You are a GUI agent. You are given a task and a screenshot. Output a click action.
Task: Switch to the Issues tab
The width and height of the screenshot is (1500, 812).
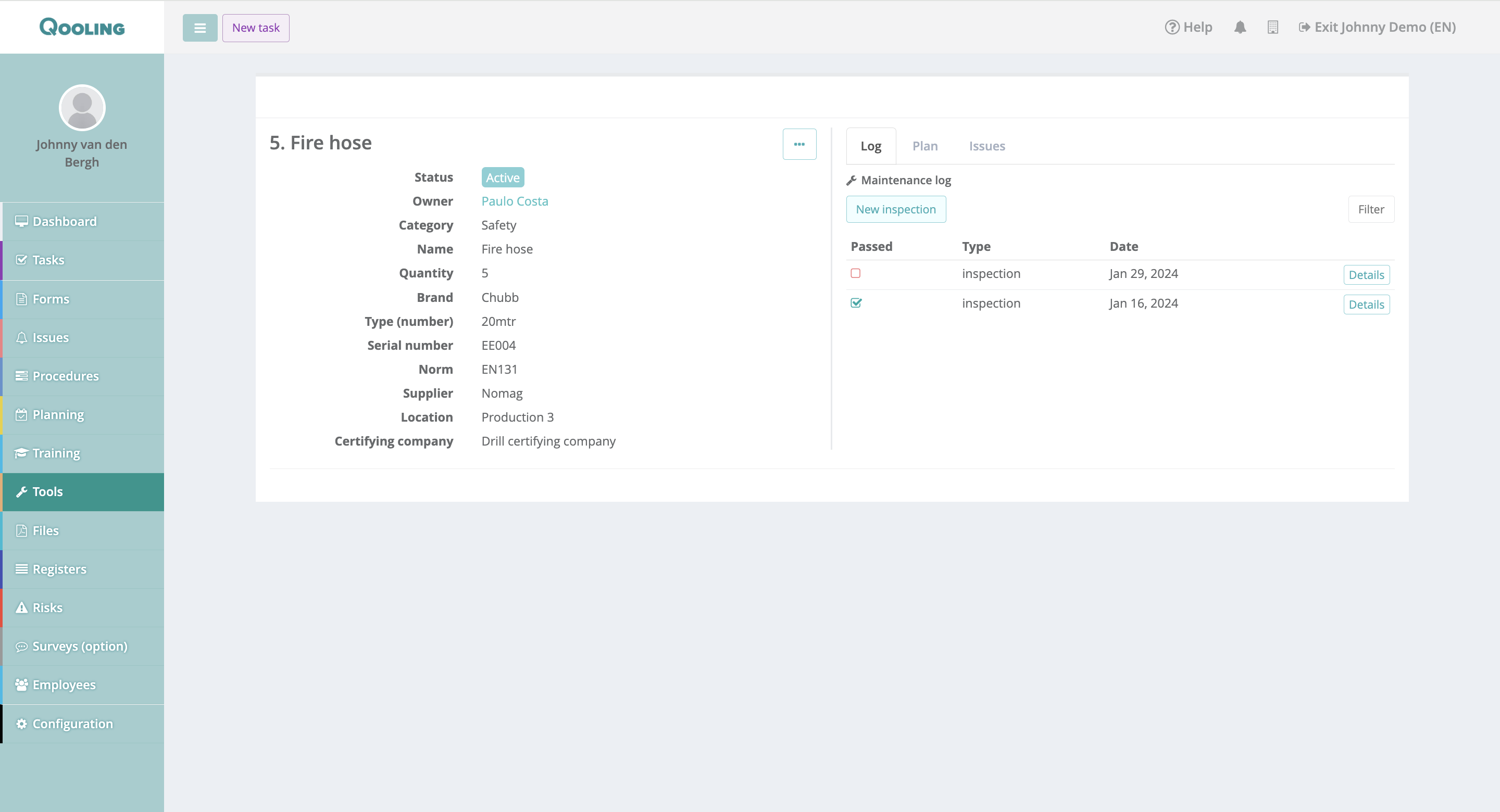point(986,146)
